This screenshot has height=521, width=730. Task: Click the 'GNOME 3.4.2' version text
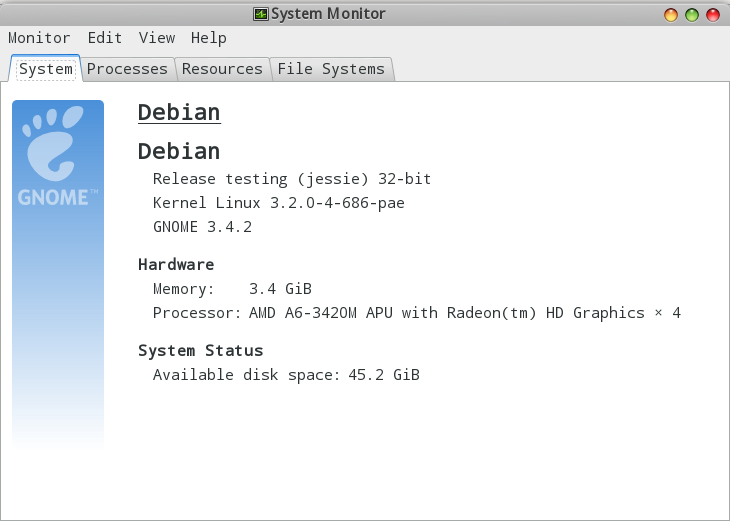click(203, 227)
